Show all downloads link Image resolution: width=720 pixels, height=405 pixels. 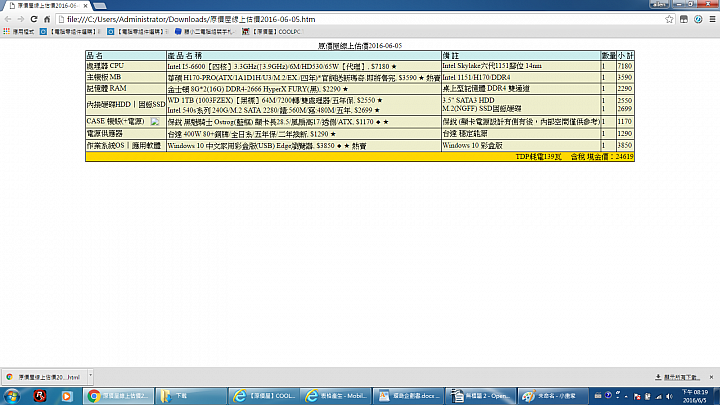(677, 377)
